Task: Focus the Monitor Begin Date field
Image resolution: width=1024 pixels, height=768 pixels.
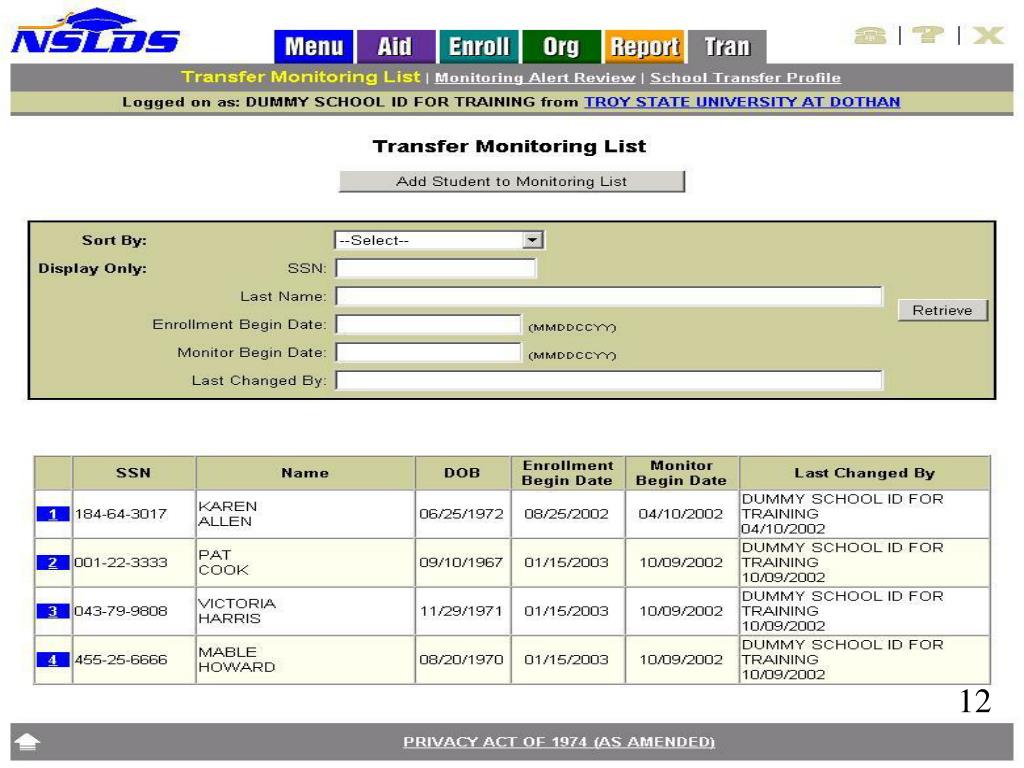Action: click(428, 353)
